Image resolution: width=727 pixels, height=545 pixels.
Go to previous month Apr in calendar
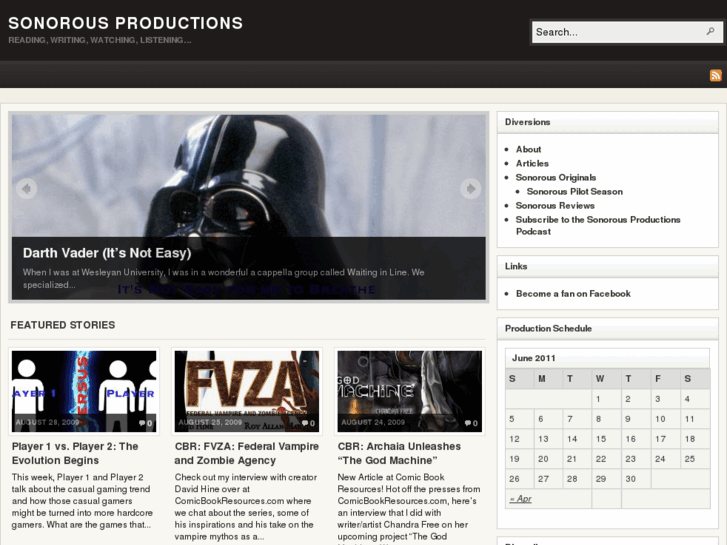(520, 499)
